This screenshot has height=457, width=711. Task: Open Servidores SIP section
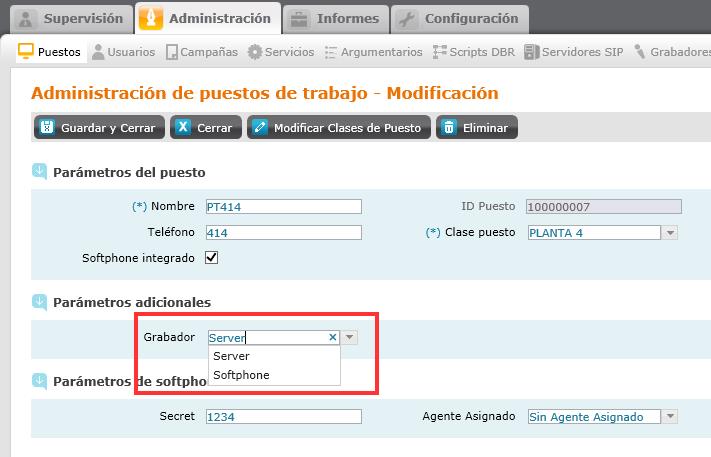tap(574, 52)
